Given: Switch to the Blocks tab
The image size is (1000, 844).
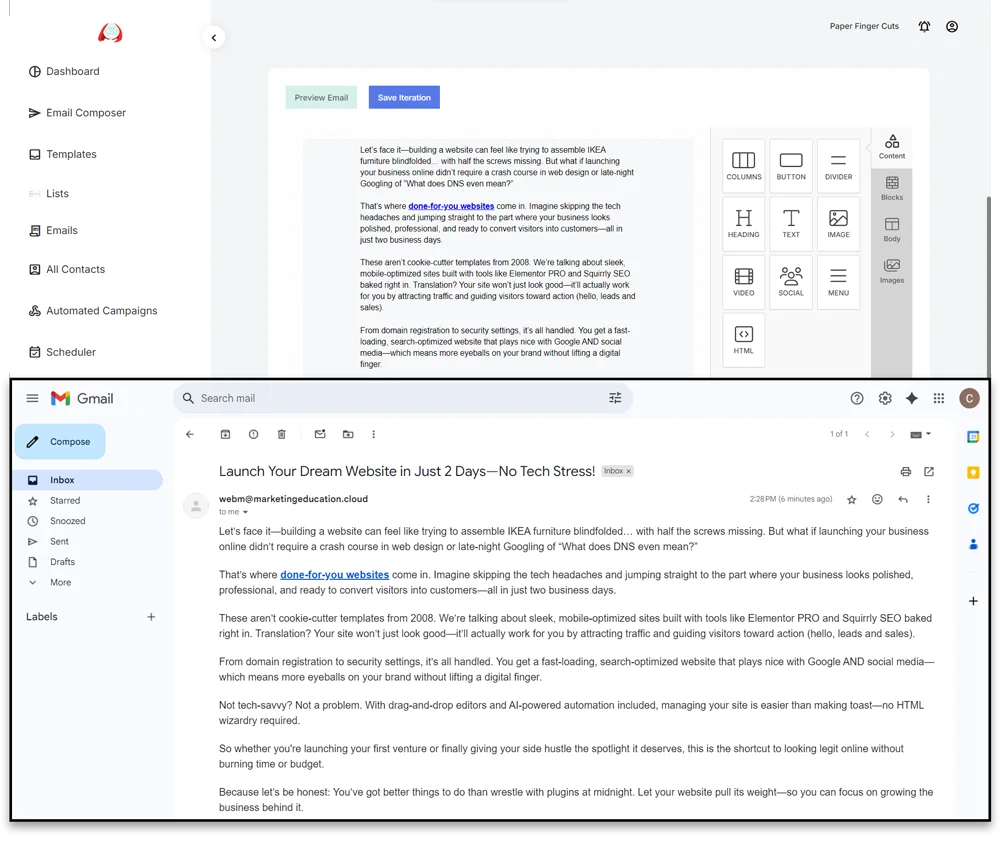Looking at the screenshot, I should pyautogui.click(x=891, y=187).
